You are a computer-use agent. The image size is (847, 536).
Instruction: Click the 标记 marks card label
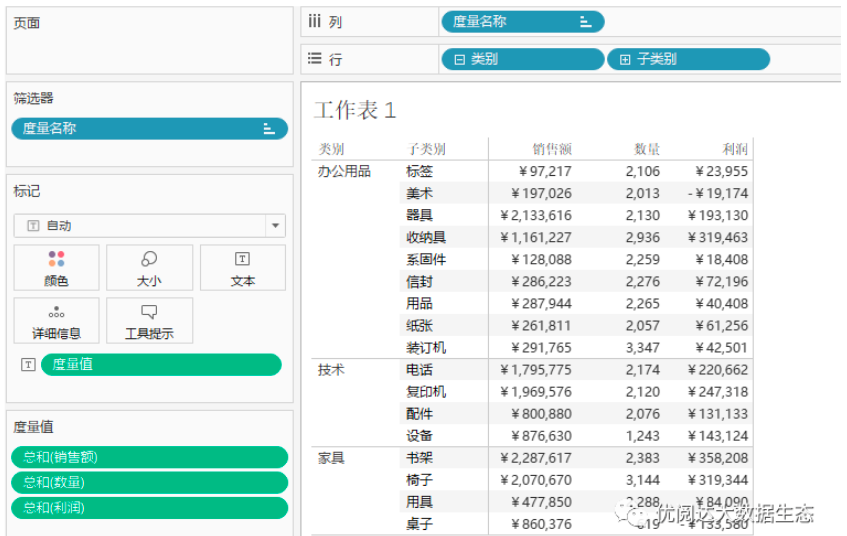pos(26,191)
